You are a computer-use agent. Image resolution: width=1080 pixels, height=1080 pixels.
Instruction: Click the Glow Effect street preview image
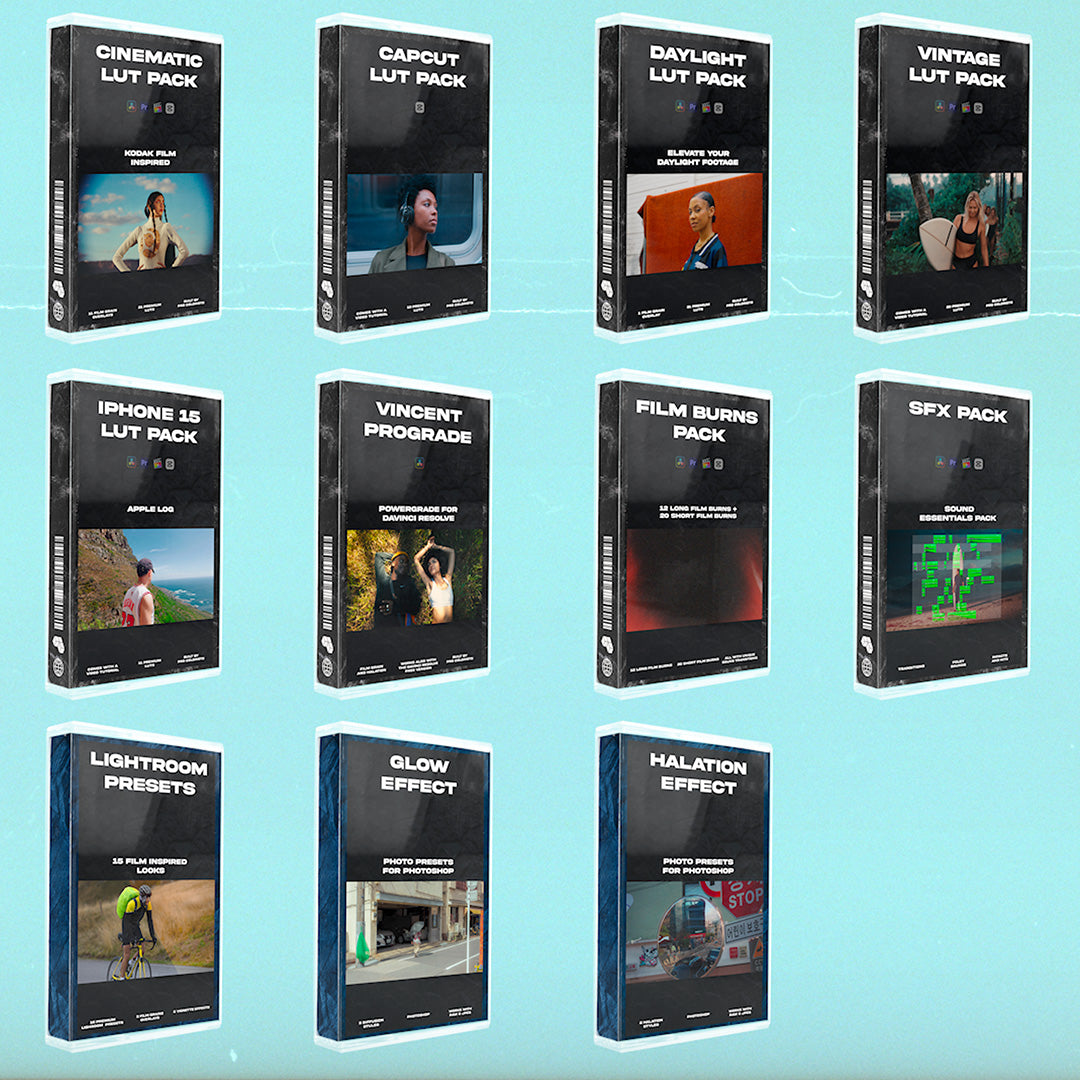pyautogui.click(x=414, y=929)
